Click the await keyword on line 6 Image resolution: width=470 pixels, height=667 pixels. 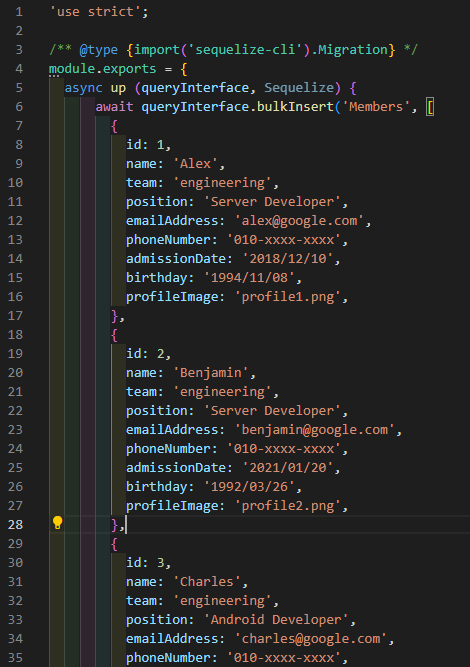pyautogui.click(x=114, y=107)
